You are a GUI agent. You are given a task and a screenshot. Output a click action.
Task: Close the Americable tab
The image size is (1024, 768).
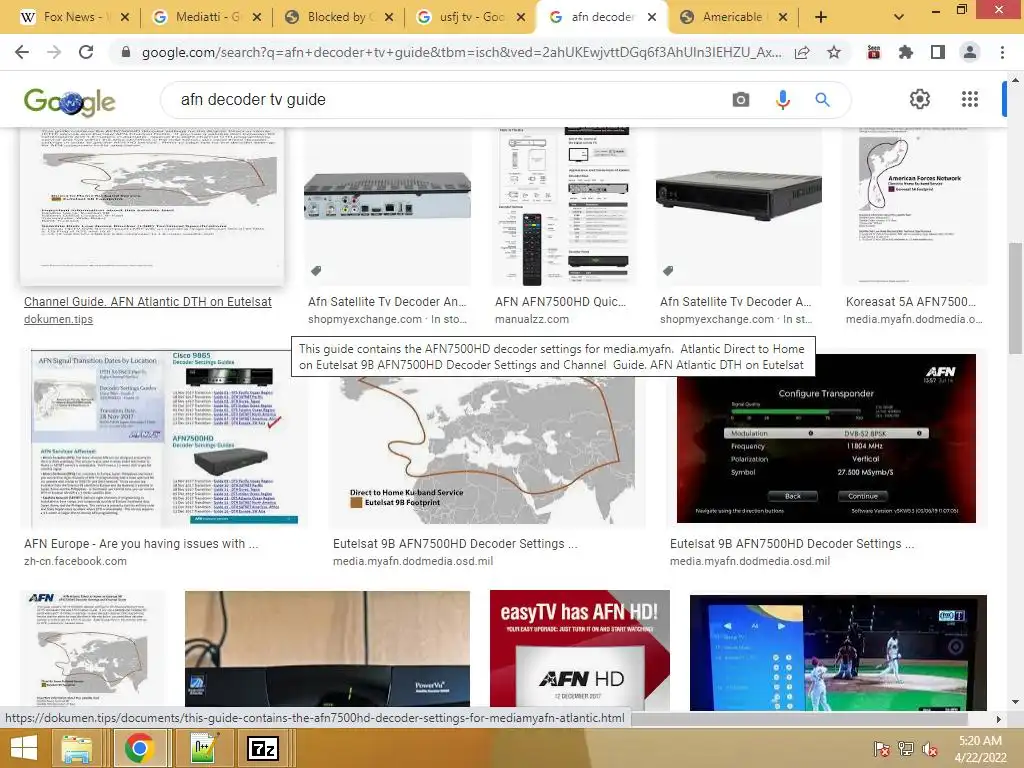tap(783, 17)
